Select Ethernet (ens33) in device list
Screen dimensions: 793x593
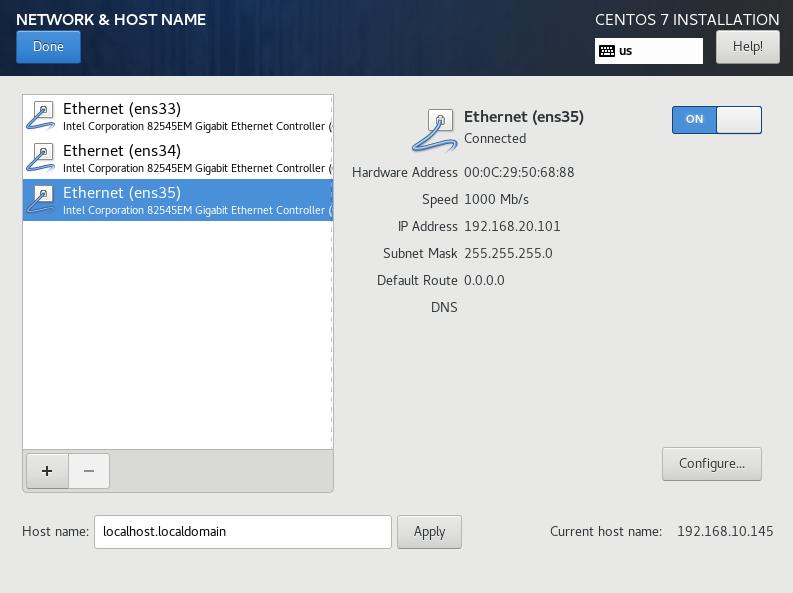click(180, 116)
